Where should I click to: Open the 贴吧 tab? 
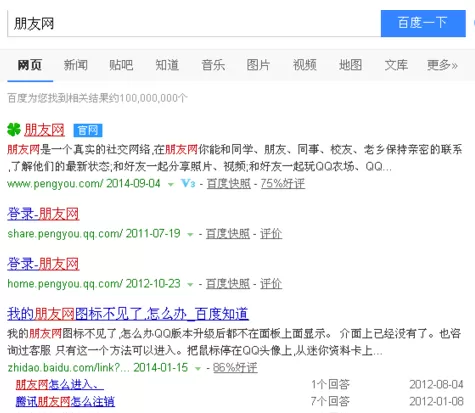[121, 65]
